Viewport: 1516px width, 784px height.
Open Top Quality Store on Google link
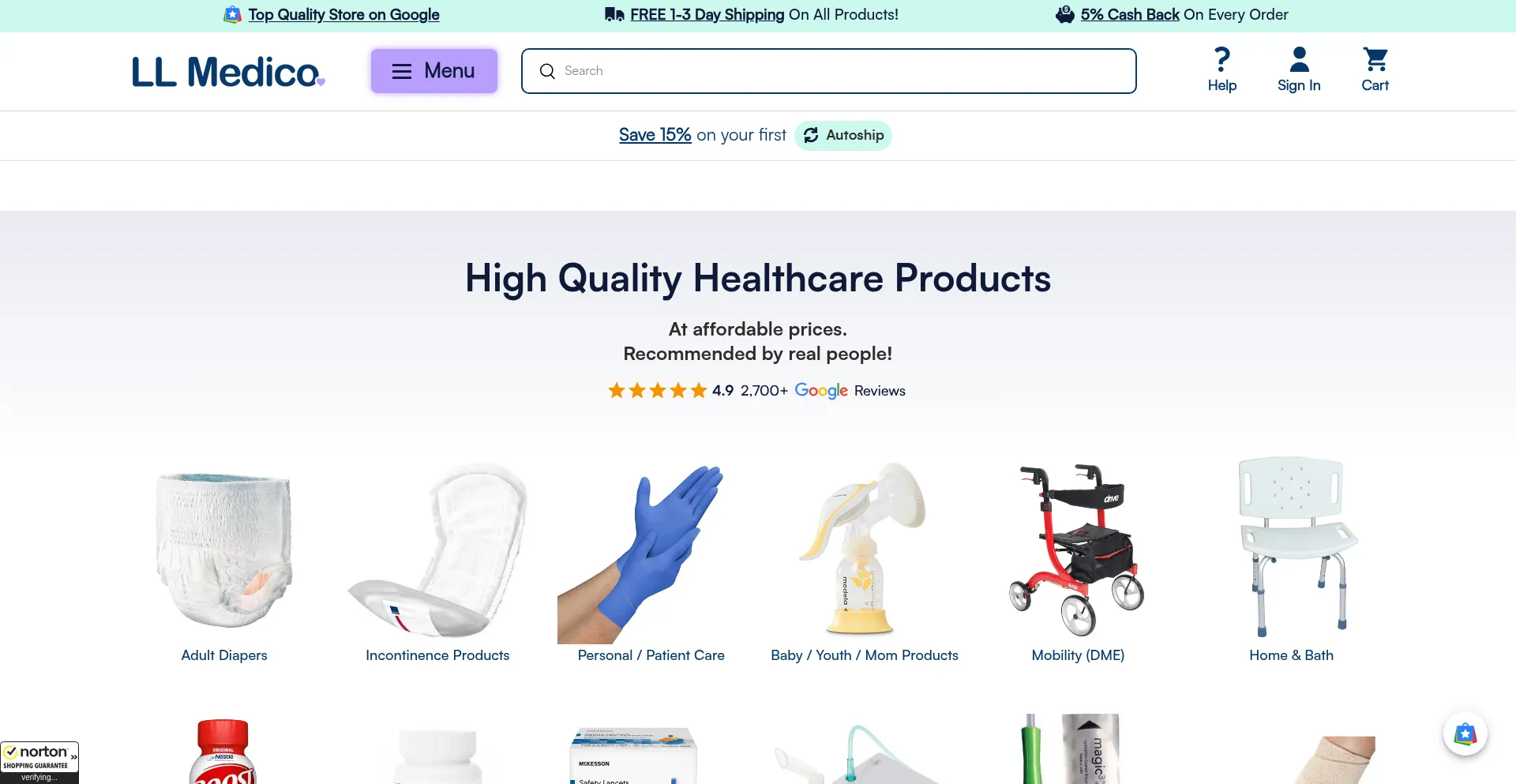coord(343,14)
